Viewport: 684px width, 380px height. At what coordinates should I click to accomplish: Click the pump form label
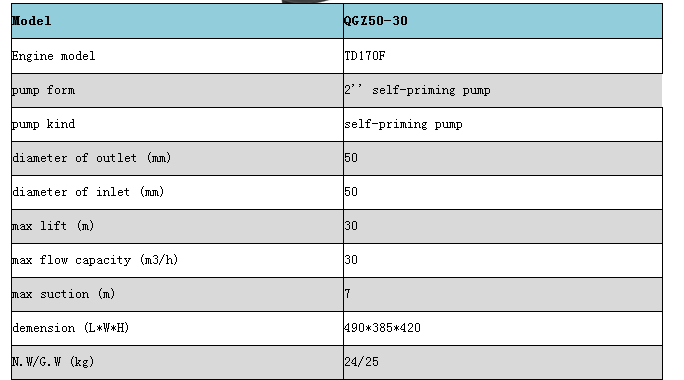pos(43,90)
